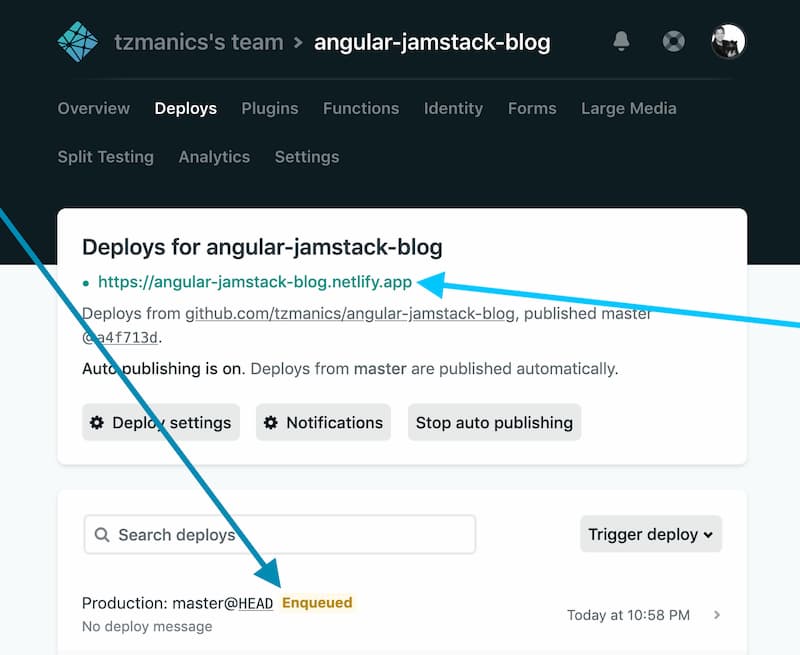Open your profile avatar icon
Image resolution: width=800 pixels, height=655 pixels.
coord(728,41)
